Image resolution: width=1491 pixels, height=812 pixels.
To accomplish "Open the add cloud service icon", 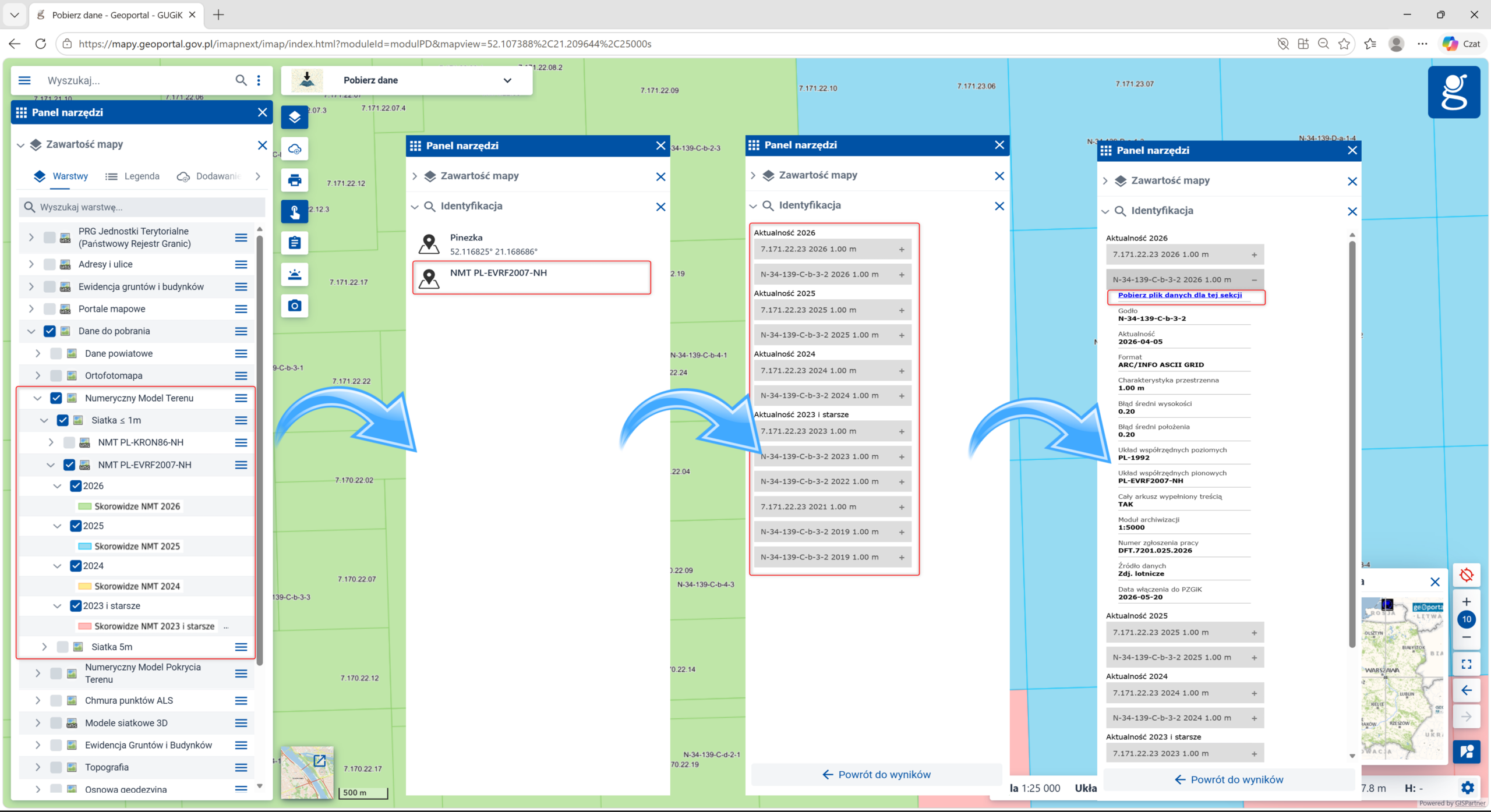I will coord(295,148).
